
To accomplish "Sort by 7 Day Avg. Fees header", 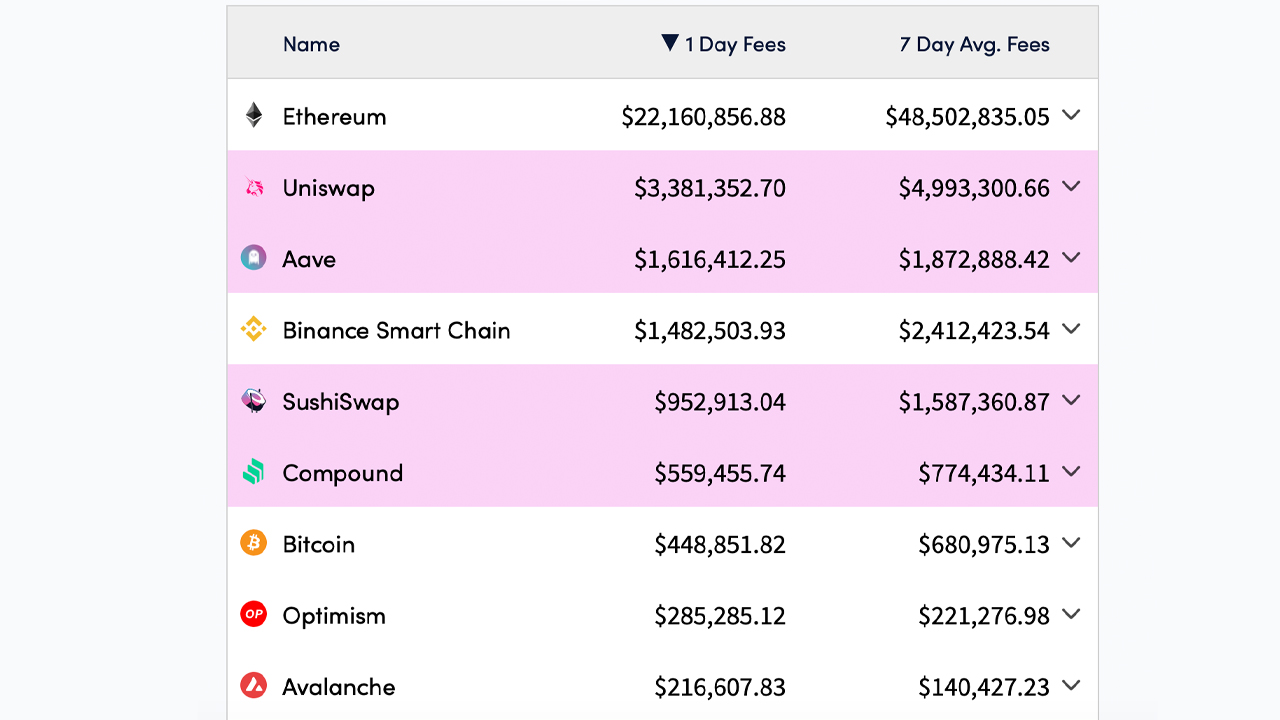I will coord(974,44).
